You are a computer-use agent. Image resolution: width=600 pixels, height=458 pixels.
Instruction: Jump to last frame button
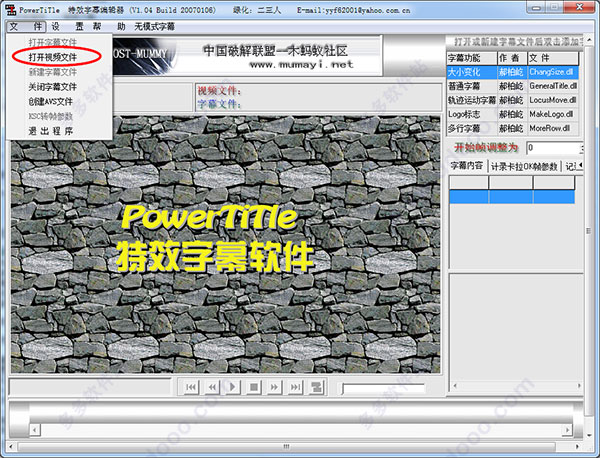click(295, 387)
